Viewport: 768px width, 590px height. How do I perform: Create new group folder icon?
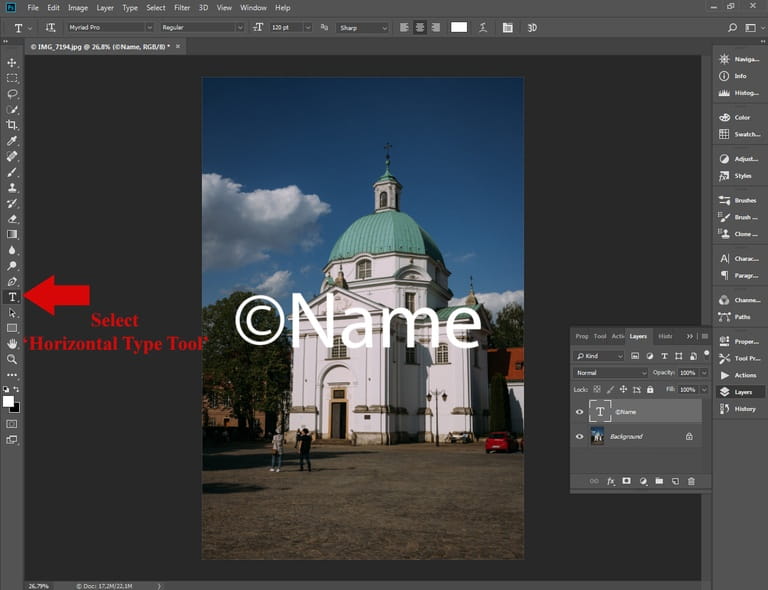[659, 481]
